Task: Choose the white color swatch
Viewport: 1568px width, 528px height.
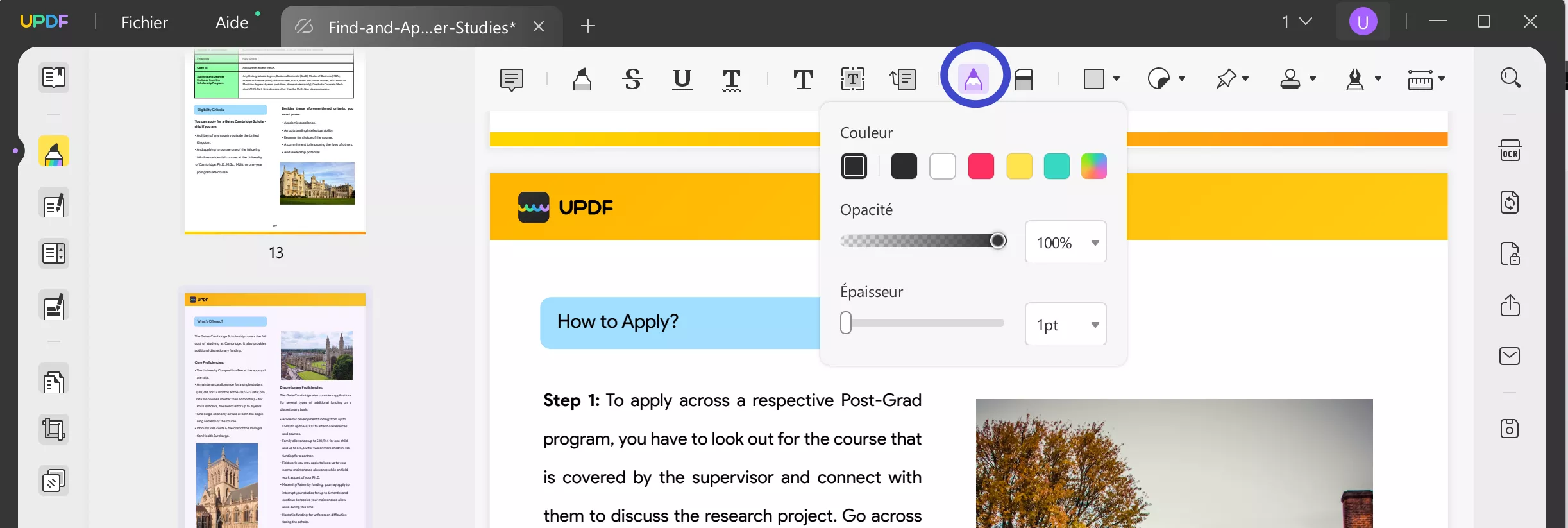Action: pos(943,167)
